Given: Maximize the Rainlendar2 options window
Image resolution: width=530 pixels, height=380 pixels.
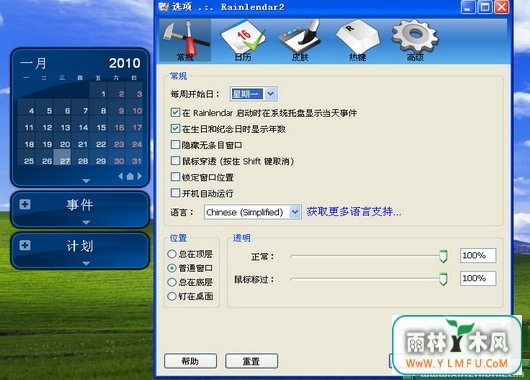Looking at the screenshot, I should click(485, 7).
